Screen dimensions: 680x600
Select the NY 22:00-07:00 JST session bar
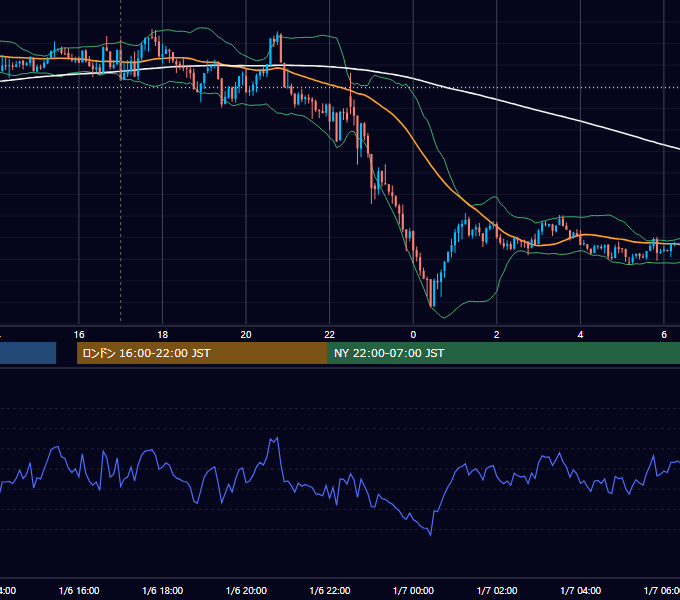click(504, 353)
